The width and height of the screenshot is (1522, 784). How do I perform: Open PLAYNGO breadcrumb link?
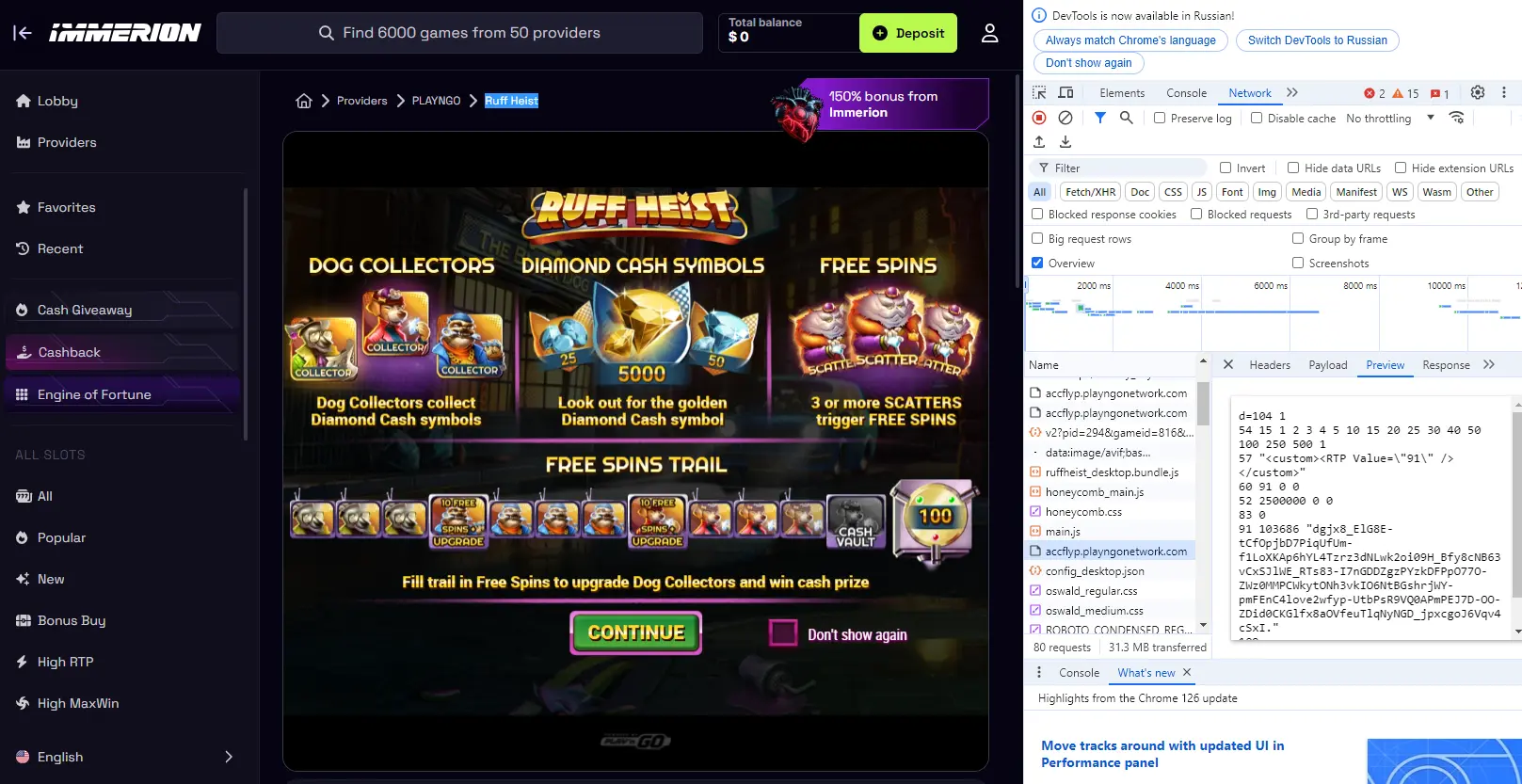click(x=436, y=101)
